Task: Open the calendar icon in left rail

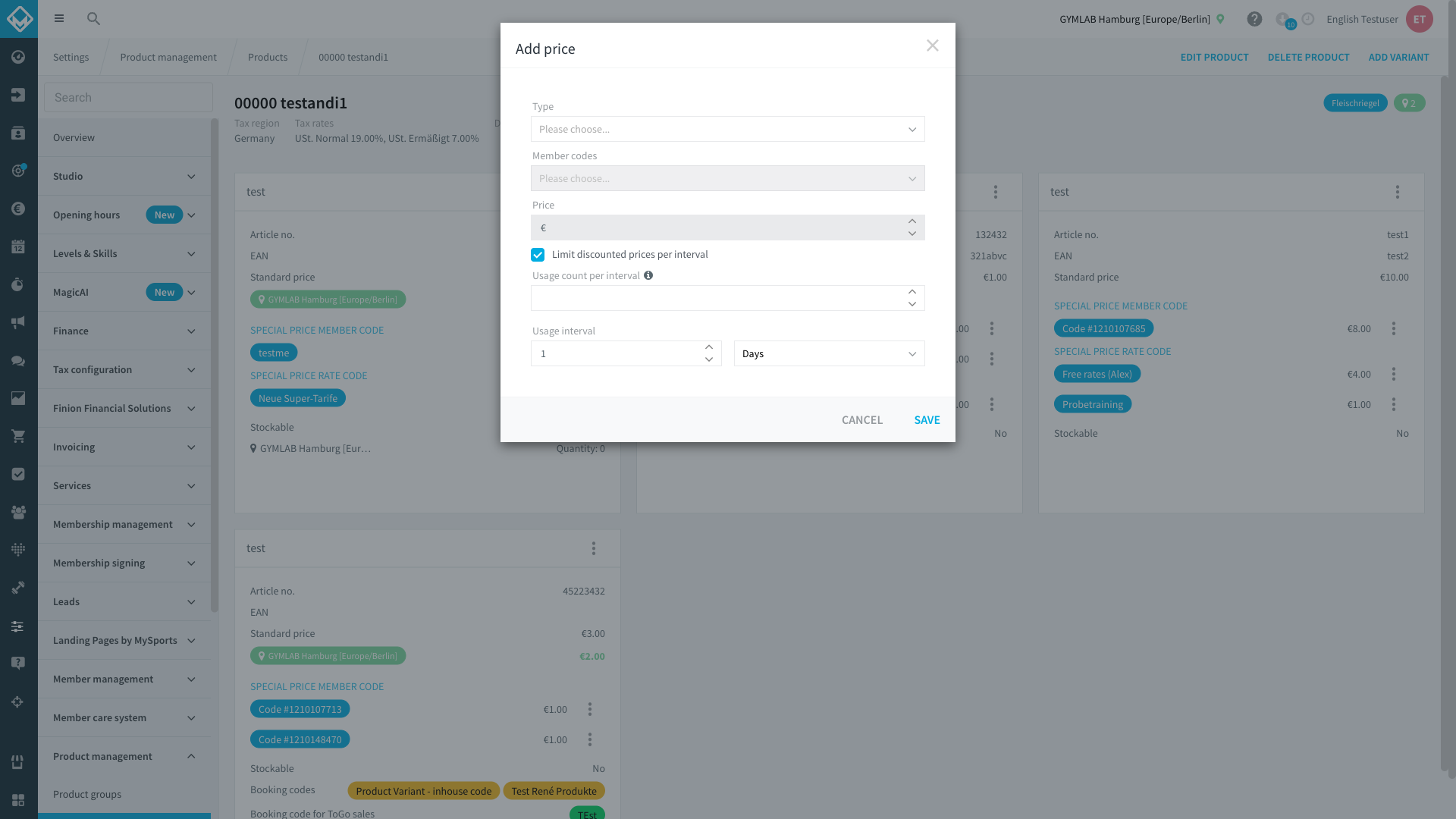Action: 18,246
